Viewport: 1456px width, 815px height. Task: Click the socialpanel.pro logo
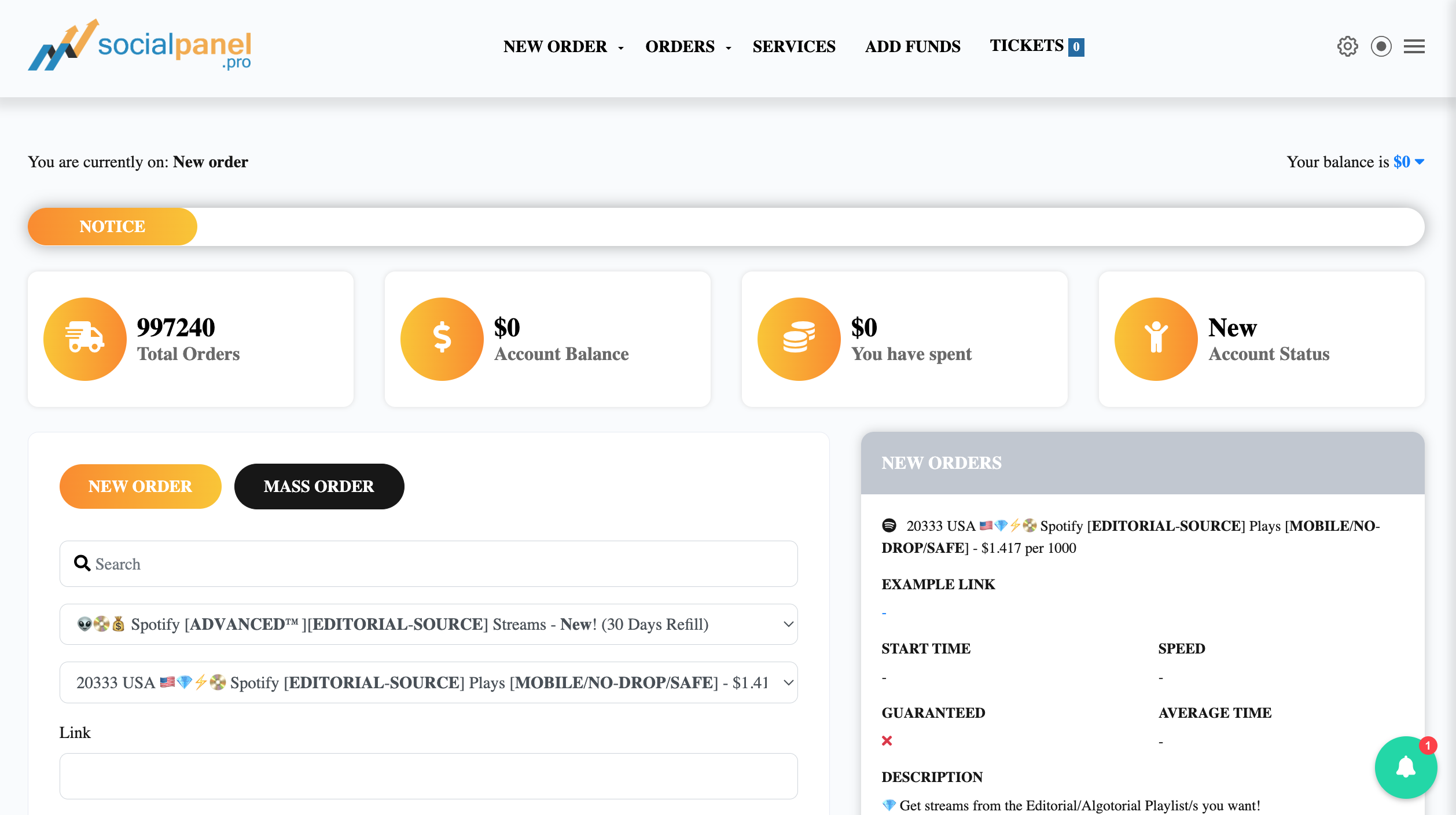pos(139,45)
